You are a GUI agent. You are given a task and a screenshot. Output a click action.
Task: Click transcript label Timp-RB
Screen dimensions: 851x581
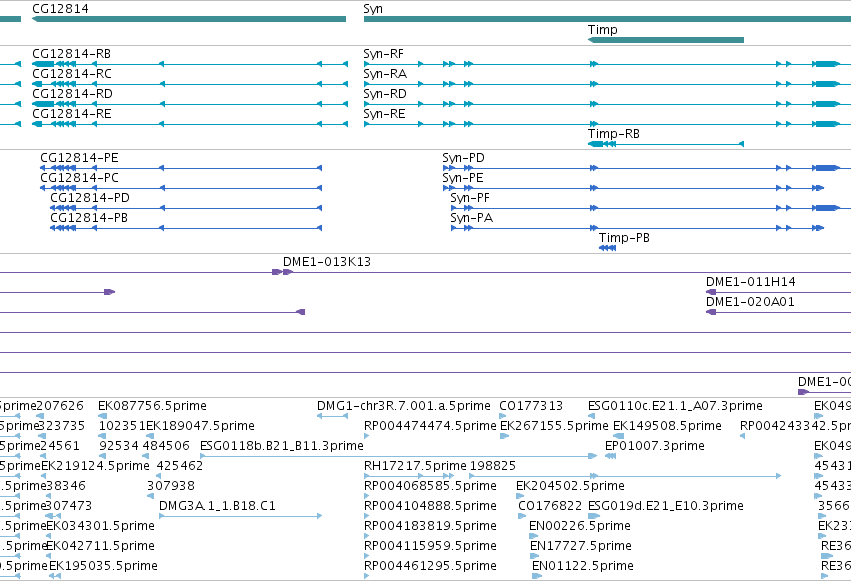[x=614, y=134]
